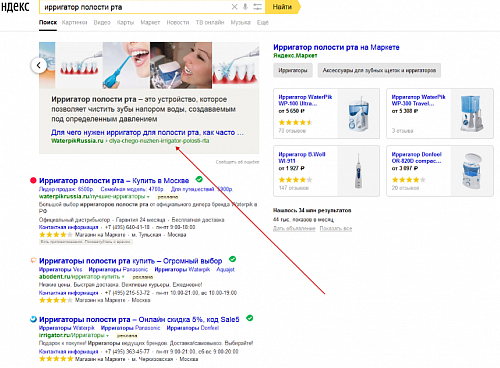This screenshot has width=500, height=368.
Task: Open link Для чего нужен ирригатор для полости рта
Action: click(x=147, y=132)
